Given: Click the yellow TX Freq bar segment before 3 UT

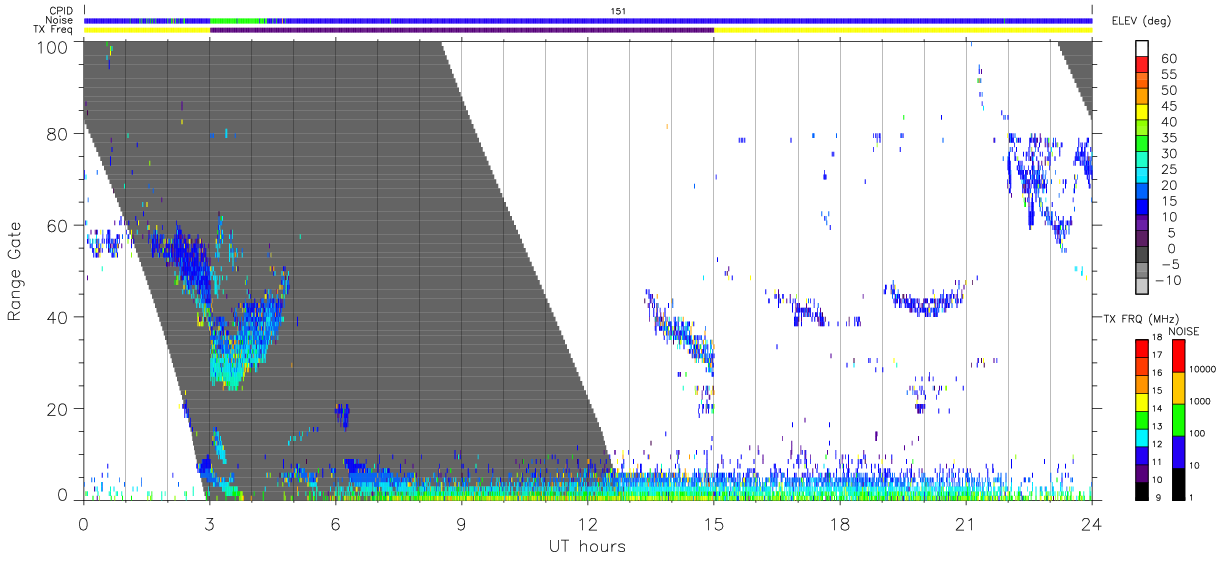Looking at the screenshot, I should 147,30.
